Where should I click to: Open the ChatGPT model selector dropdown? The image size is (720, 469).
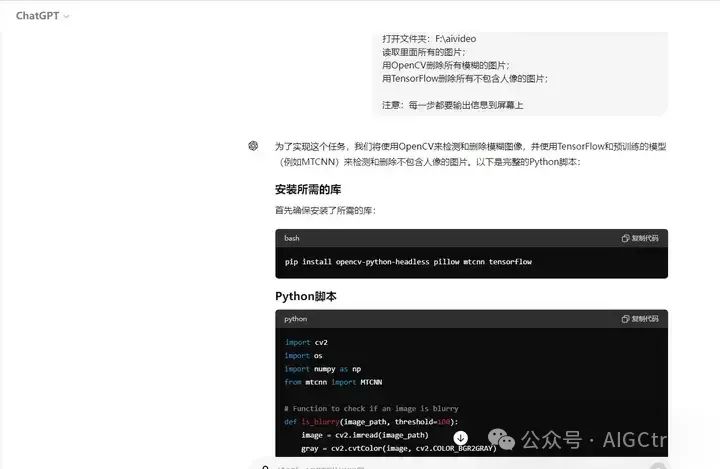click(x=42, y=16)
